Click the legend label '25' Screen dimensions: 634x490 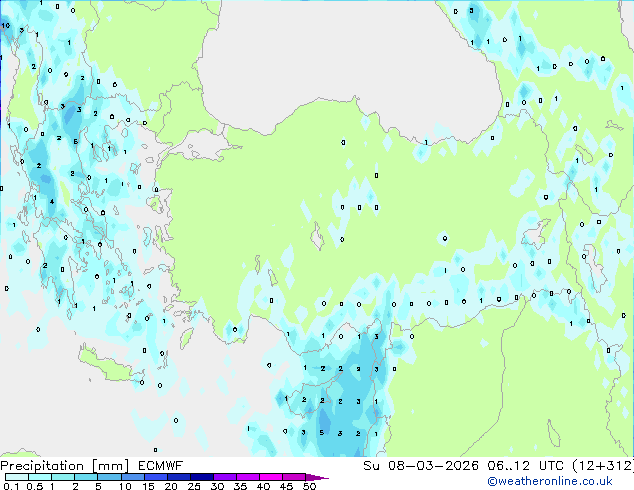tap(194, 486)
